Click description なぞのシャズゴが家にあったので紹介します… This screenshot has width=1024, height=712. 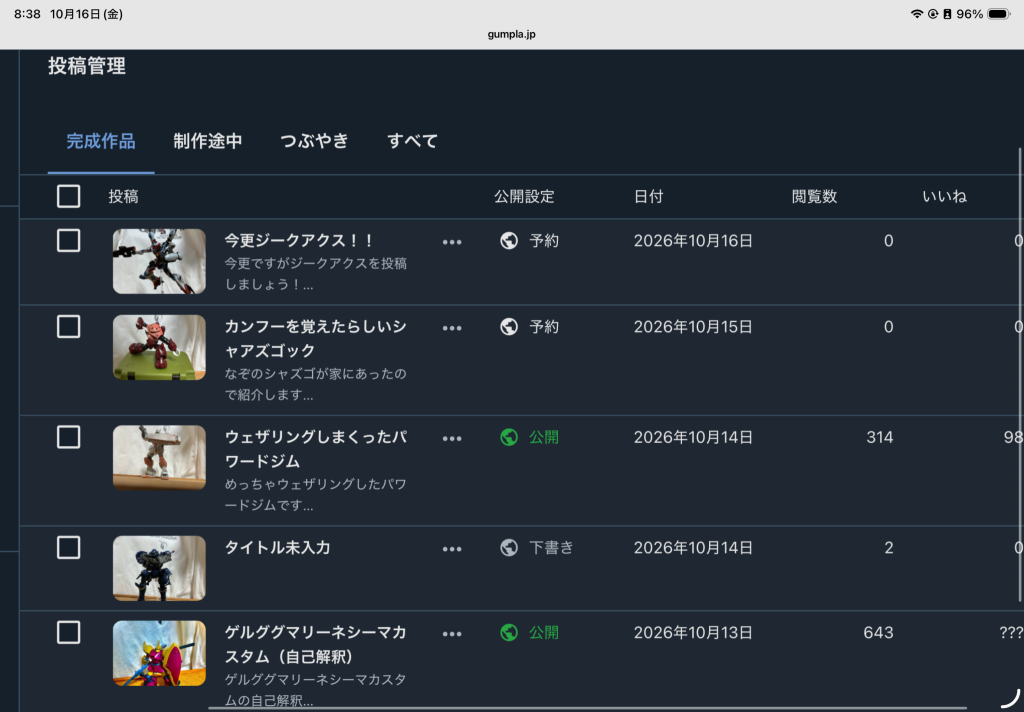point(315,384)
